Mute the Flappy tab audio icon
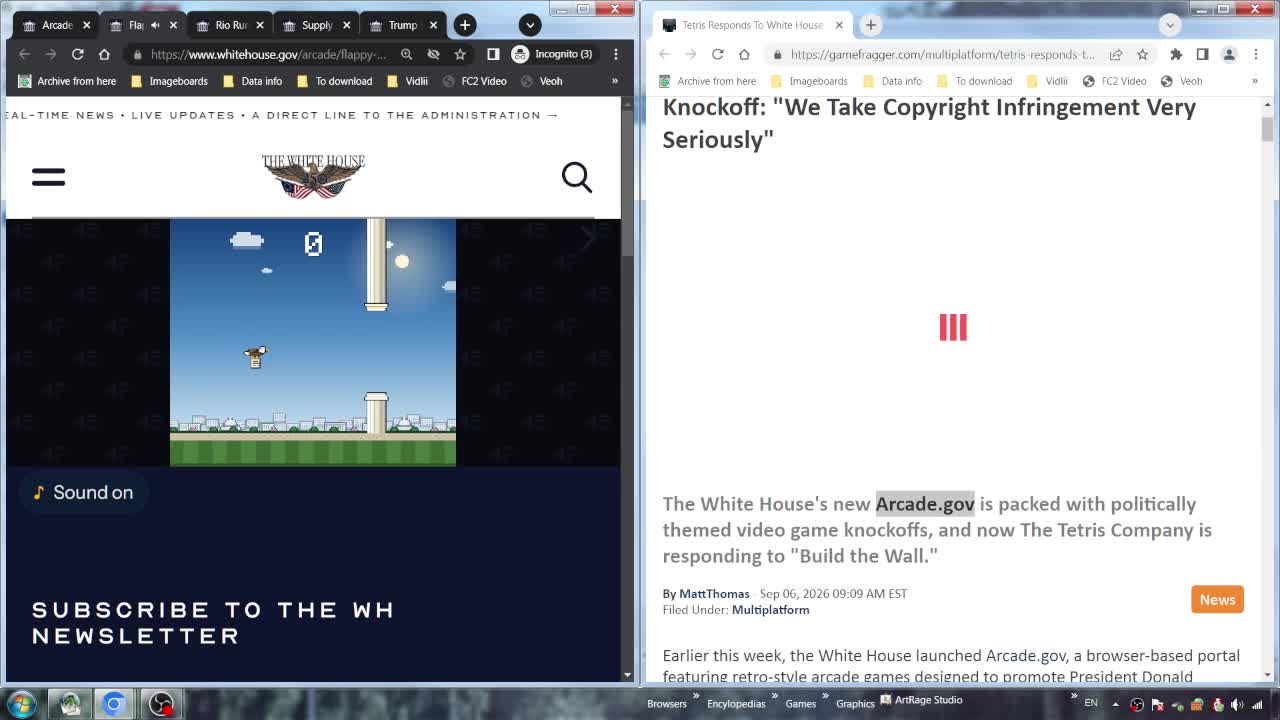The image size is (1280, 720). pos(155,25)
